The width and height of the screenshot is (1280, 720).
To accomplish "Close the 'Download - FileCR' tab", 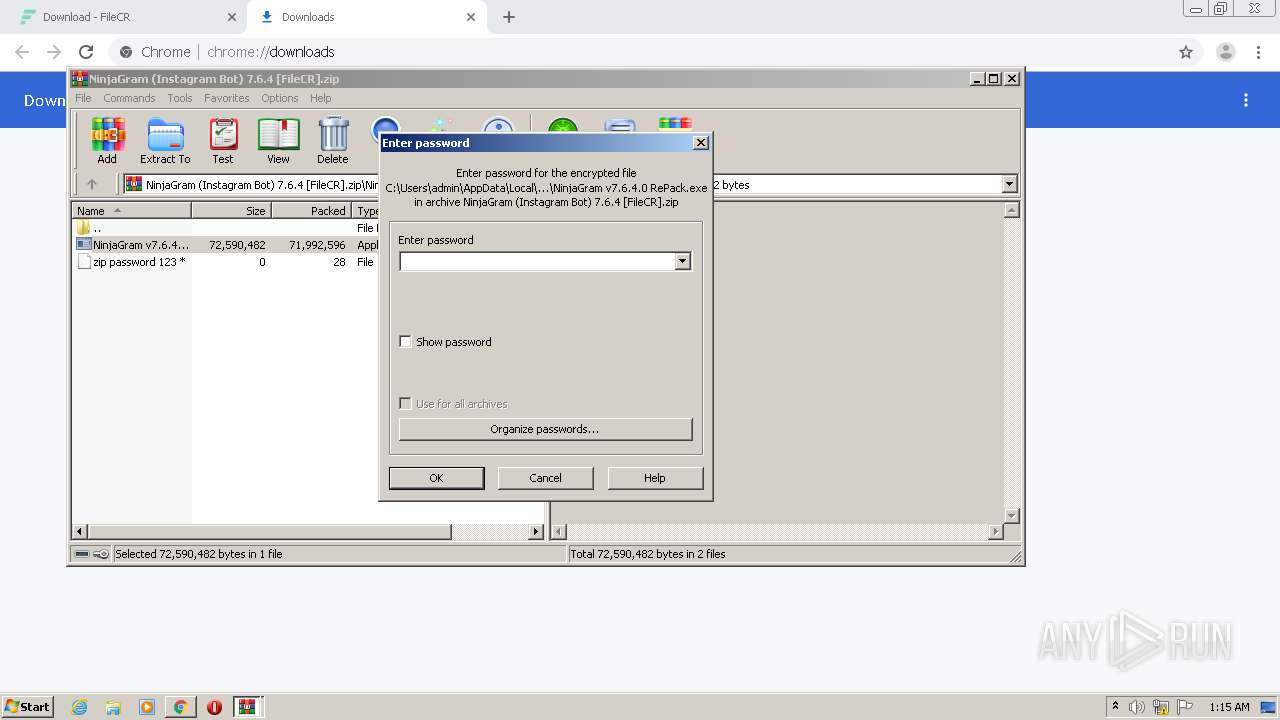I will click(232, 17).
